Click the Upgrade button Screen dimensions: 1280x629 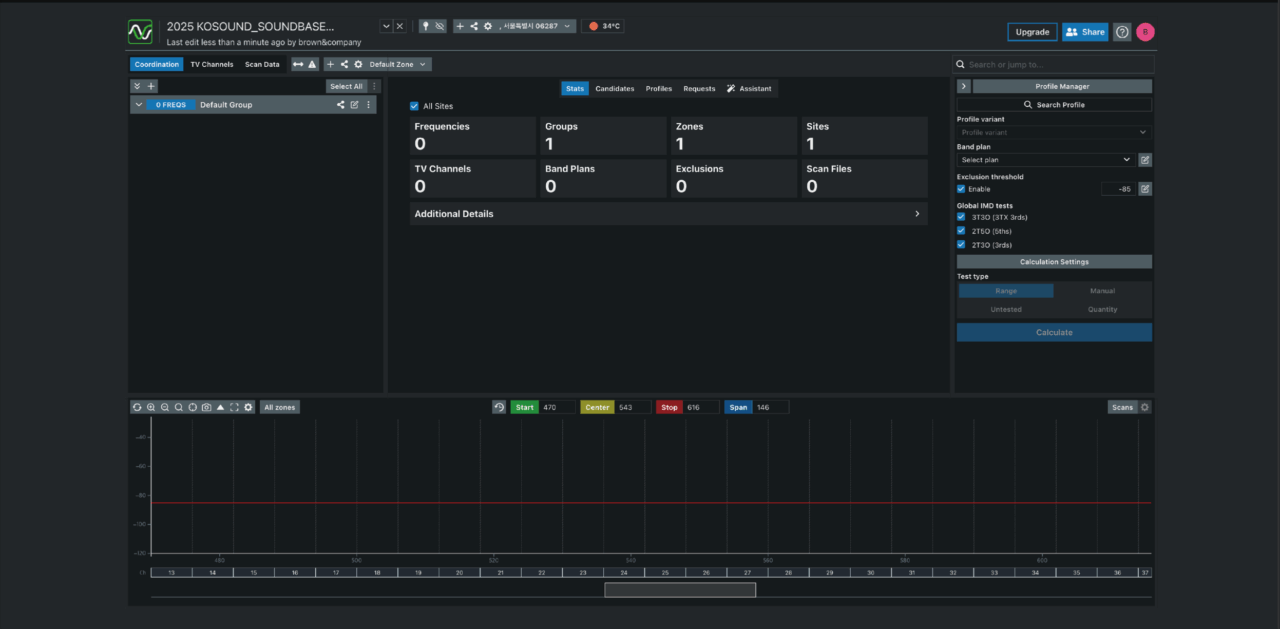click(x=1032, y=32)
